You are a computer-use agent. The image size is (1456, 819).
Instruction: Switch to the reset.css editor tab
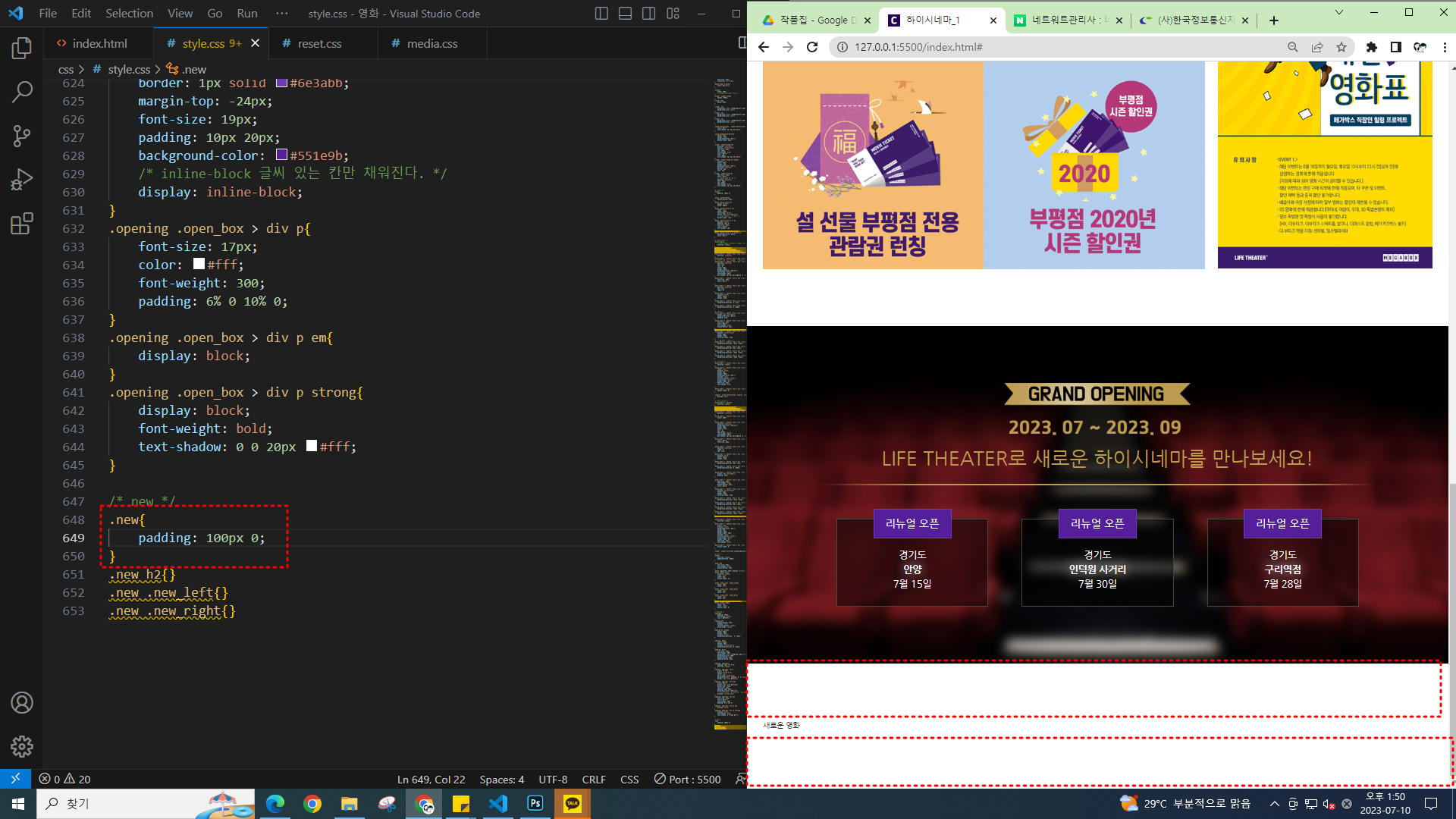click(319, 43)
